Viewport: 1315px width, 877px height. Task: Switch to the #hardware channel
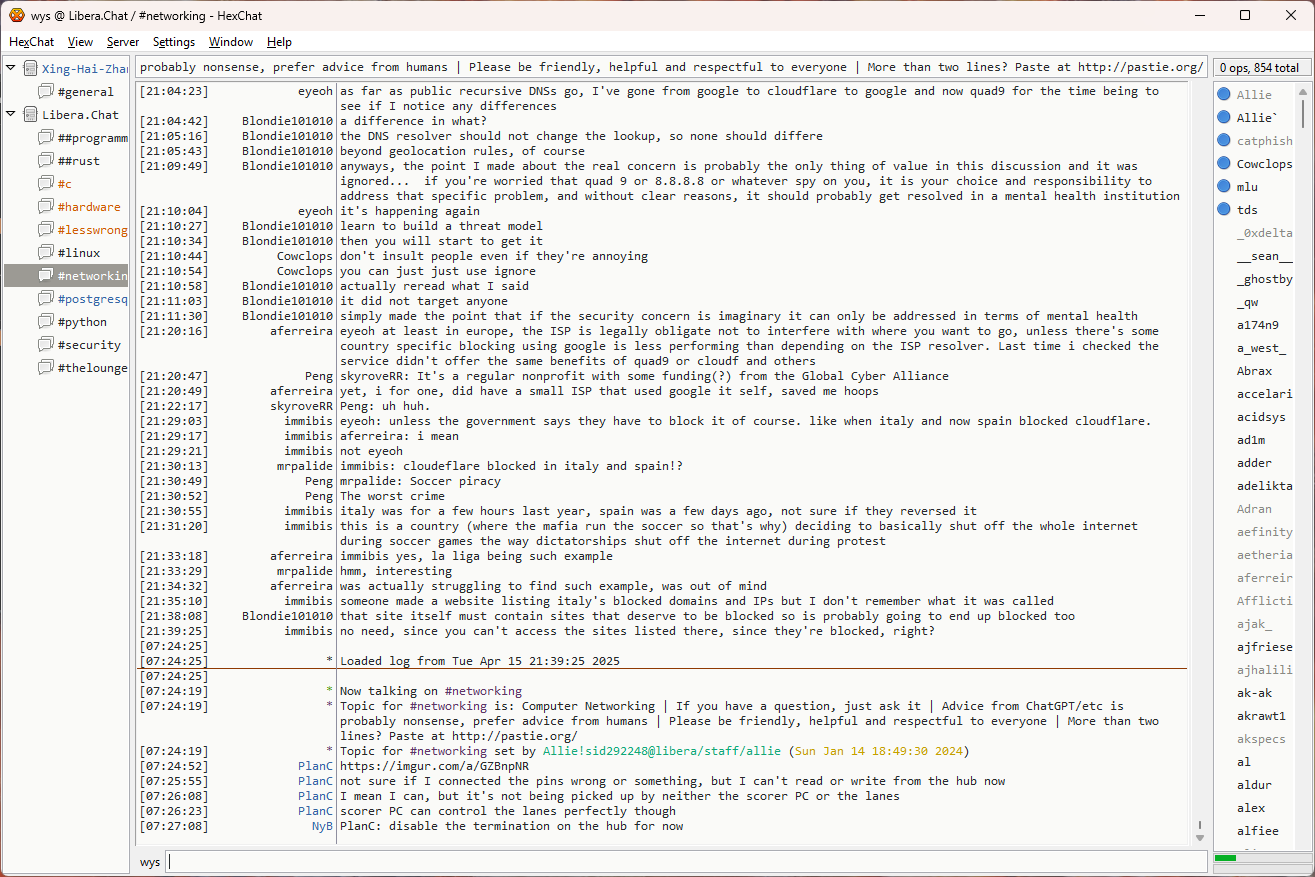pos(89,206)
